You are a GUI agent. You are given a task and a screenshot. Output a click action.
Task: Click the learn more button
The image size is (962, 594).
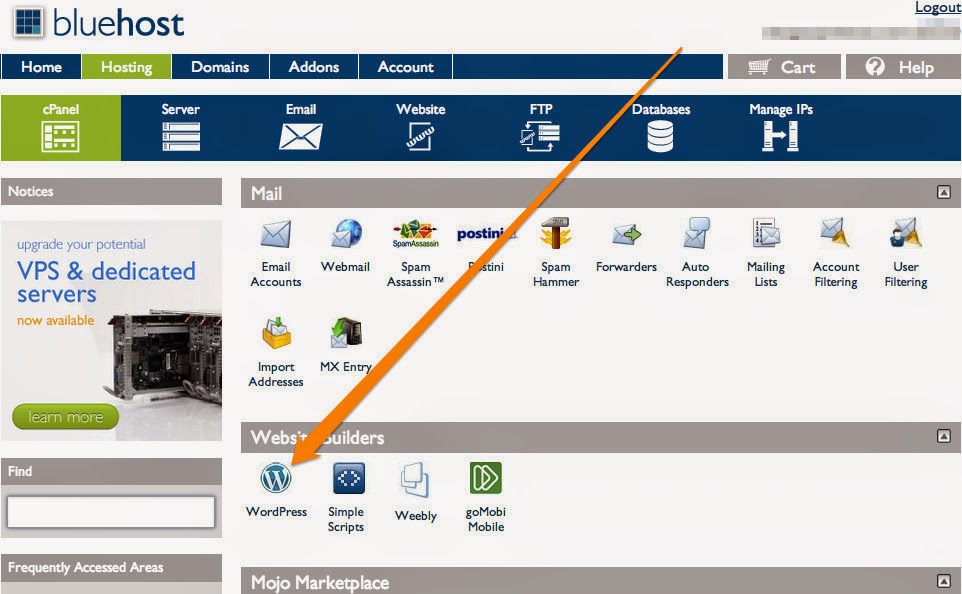66,417
